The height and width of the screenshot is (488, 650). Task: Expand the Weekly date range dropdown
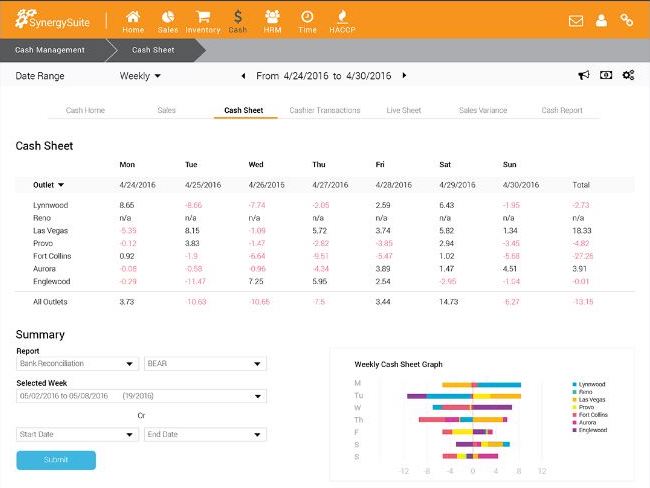pyautogui.click(x=141, y=75)
